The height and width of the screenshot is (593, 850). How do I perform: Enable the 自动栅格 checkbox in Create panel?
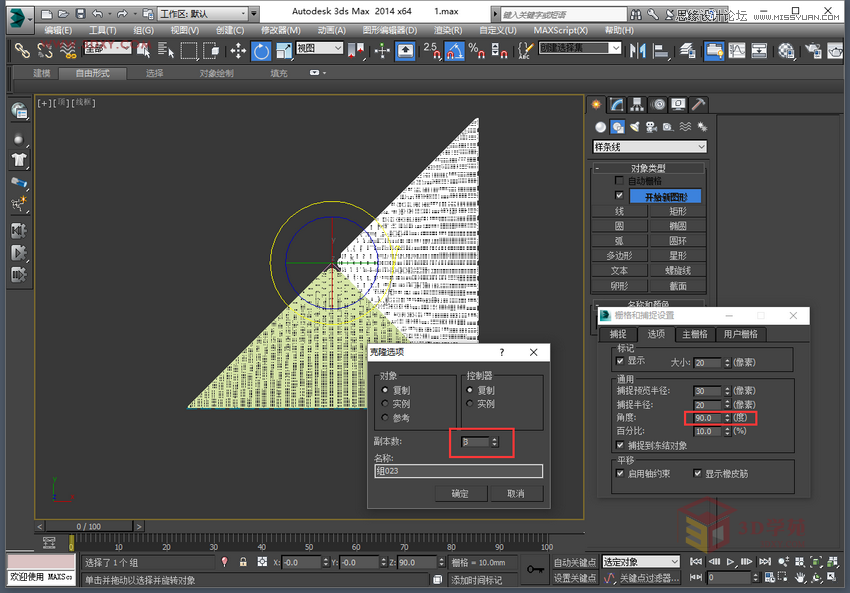(x=618, y=179)
